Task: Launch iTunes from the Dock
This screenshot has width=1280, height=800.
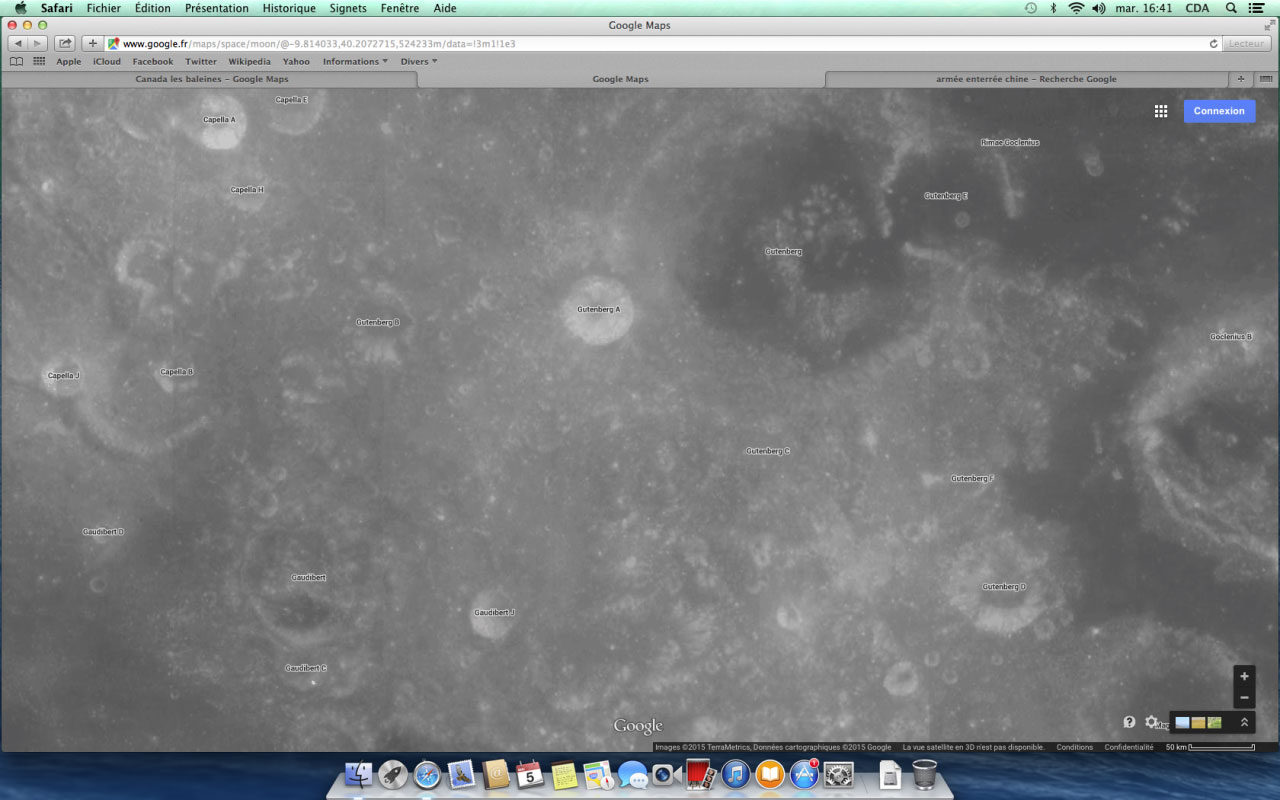Action: tap(735, 774)
